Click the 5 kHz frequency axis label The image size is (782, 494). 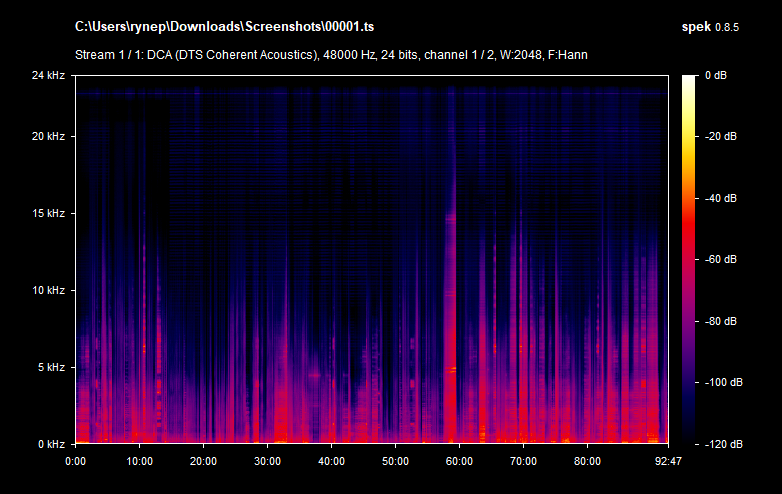(x=50, y=368)
